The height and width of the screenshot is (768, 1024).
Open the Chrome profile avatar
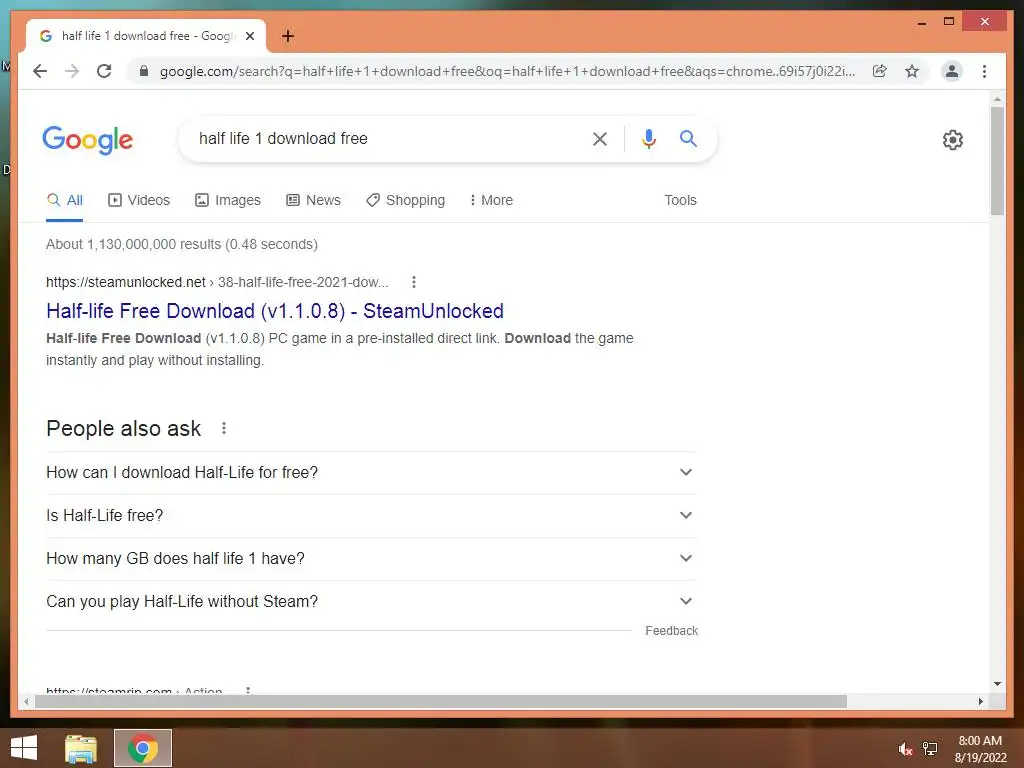coord(952,71)
